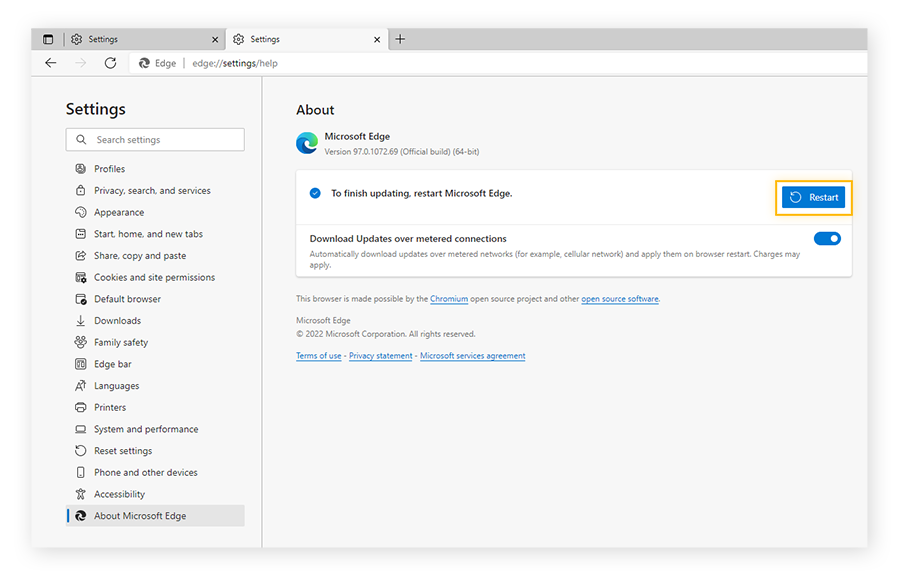Click Restart to finish updating Edge
The height and width of the screenshot is (578, 900).
[813, 197]
